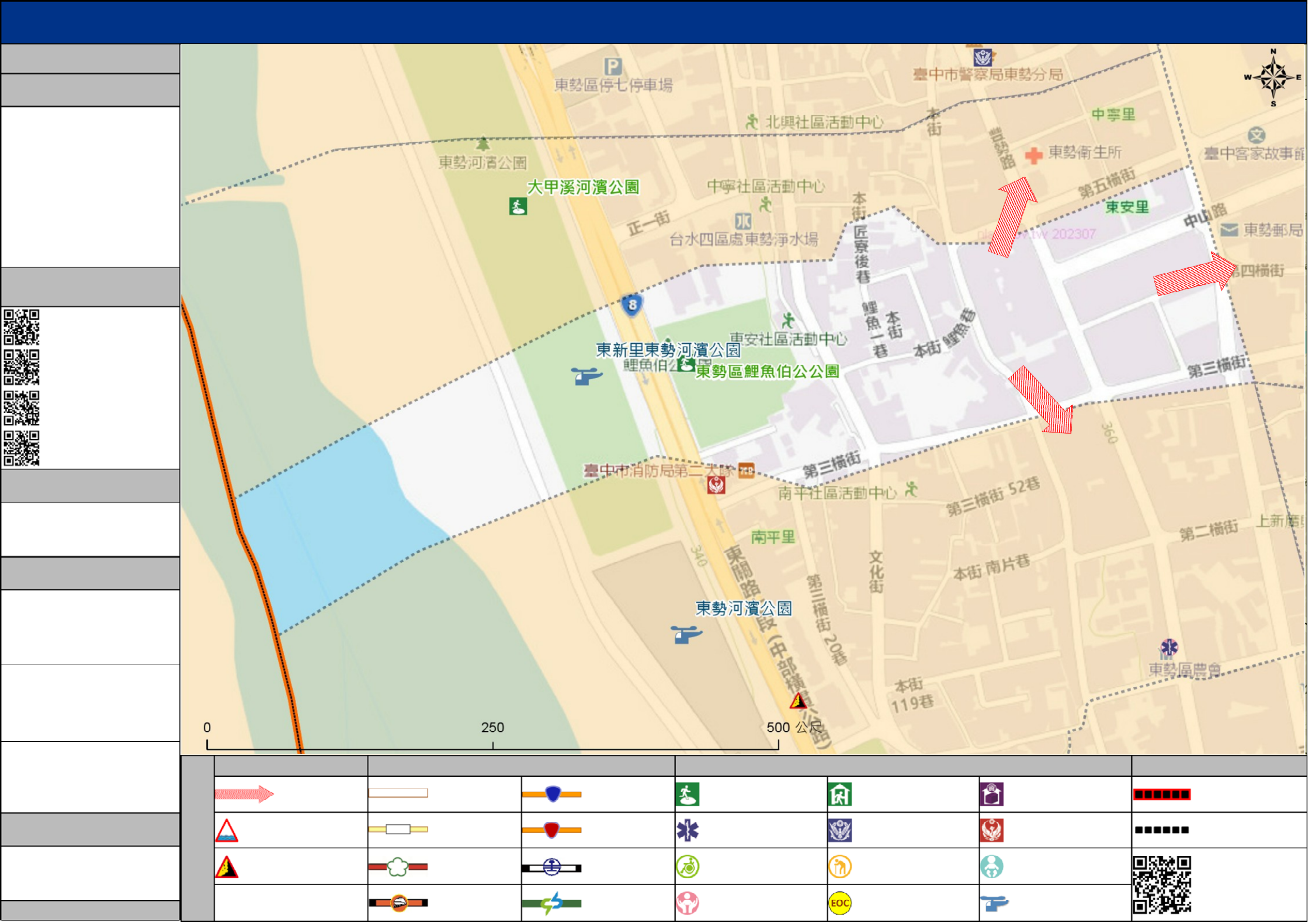Click the red dashed boundary line legend symbol
The width and height of the screenshot is (1310, 924).
click(x=1163, y=795)
